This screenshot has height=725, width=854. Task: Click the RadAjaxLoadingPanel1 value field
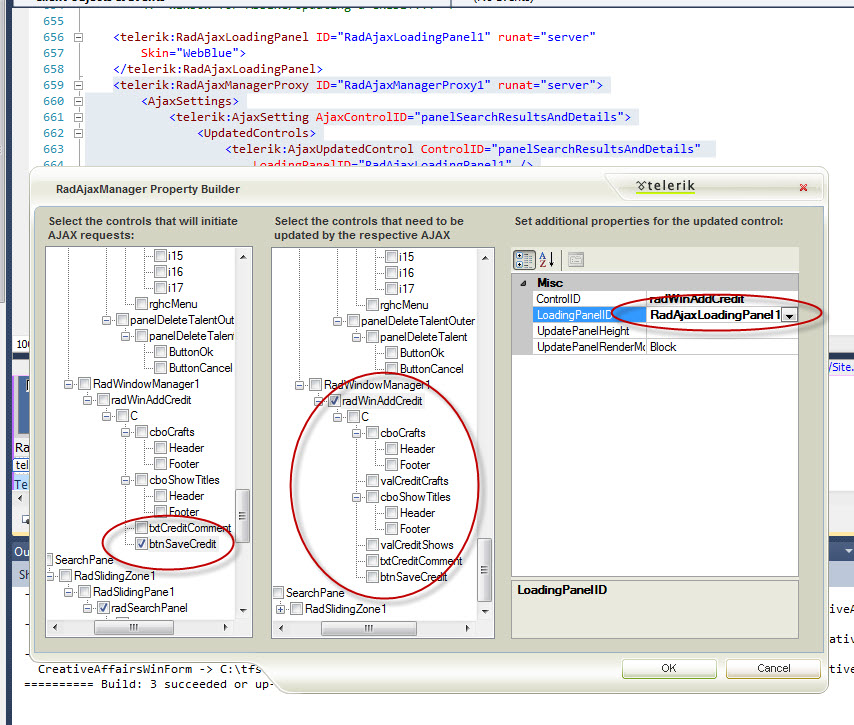click(714, 315)
